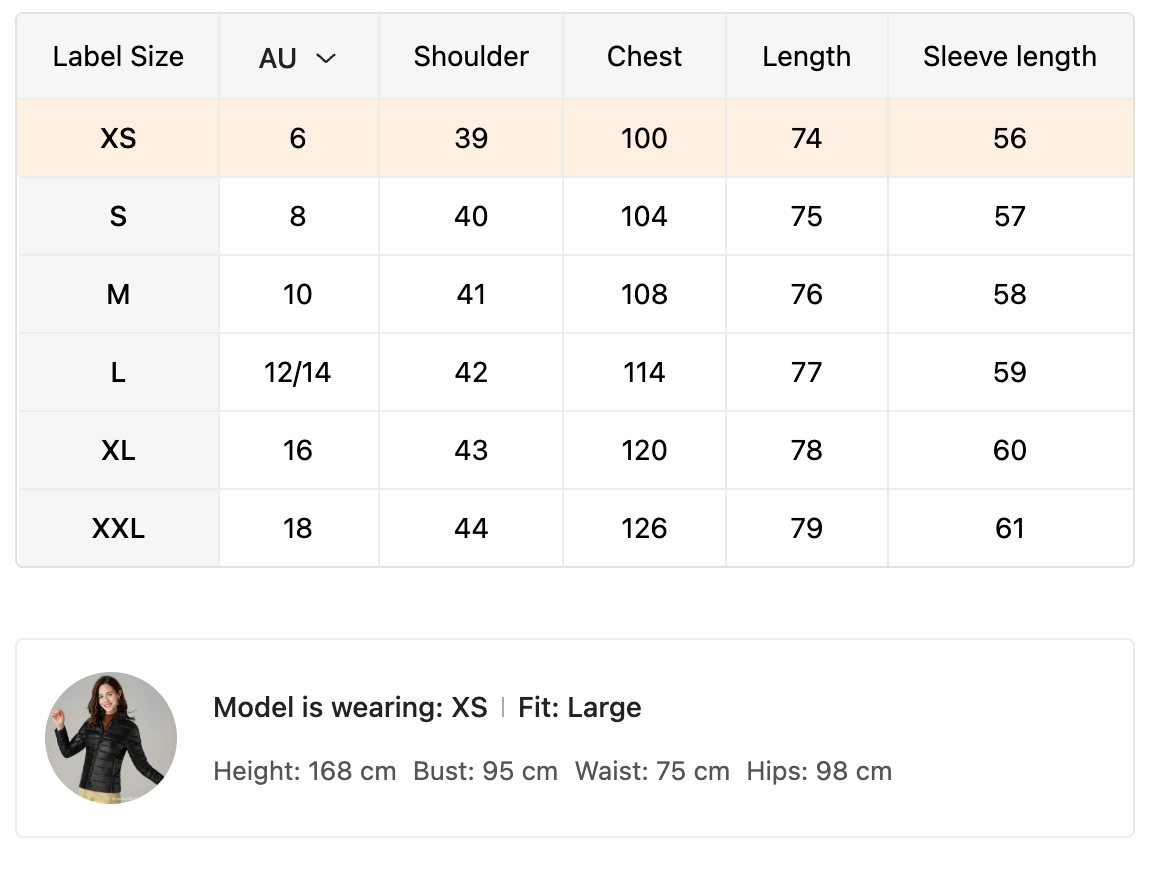This screenshot has height=870, width=1152.
Task: Click the Shoulder column header
Action: (471, 56)
